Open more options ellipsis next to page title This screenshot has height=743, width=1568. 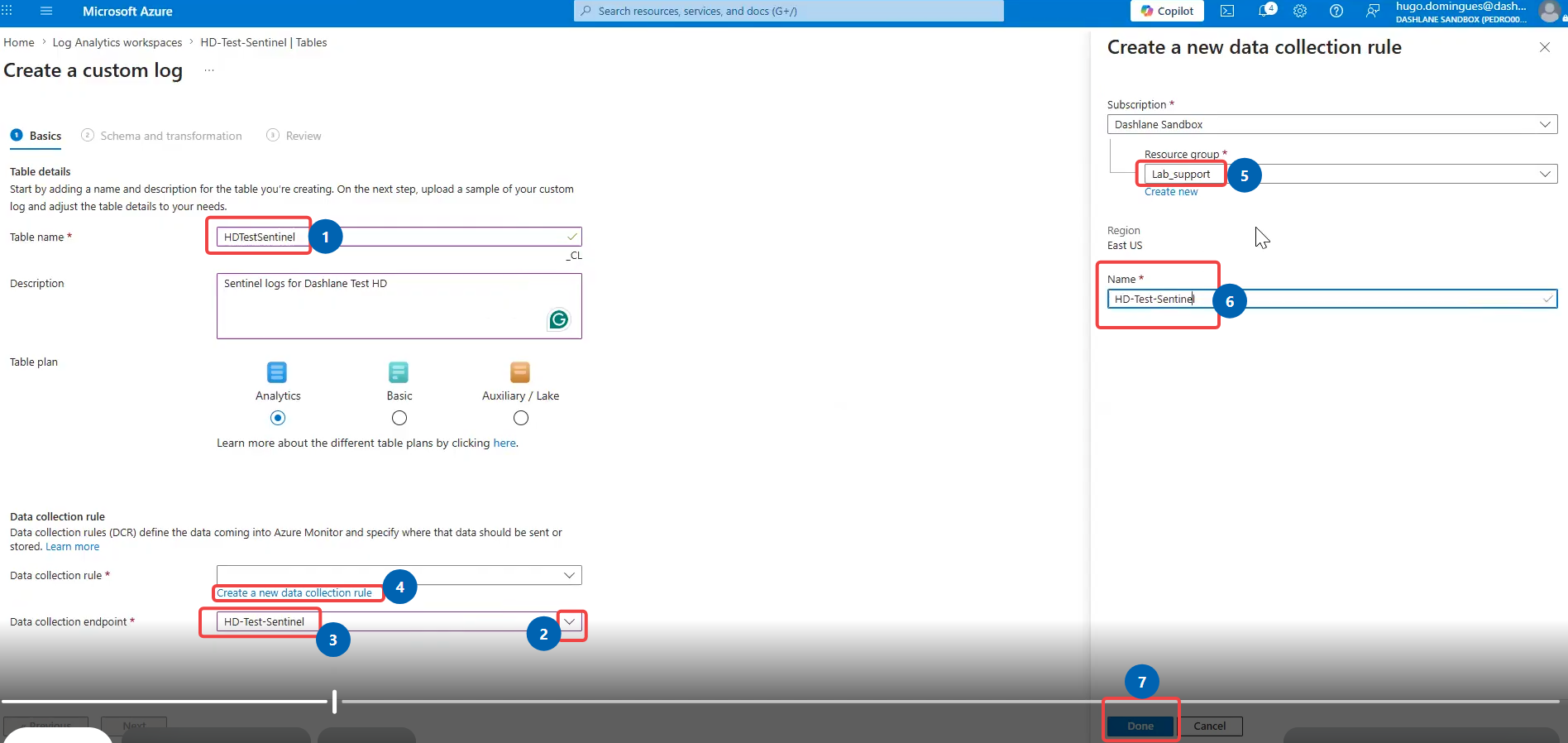coord(209,70)
